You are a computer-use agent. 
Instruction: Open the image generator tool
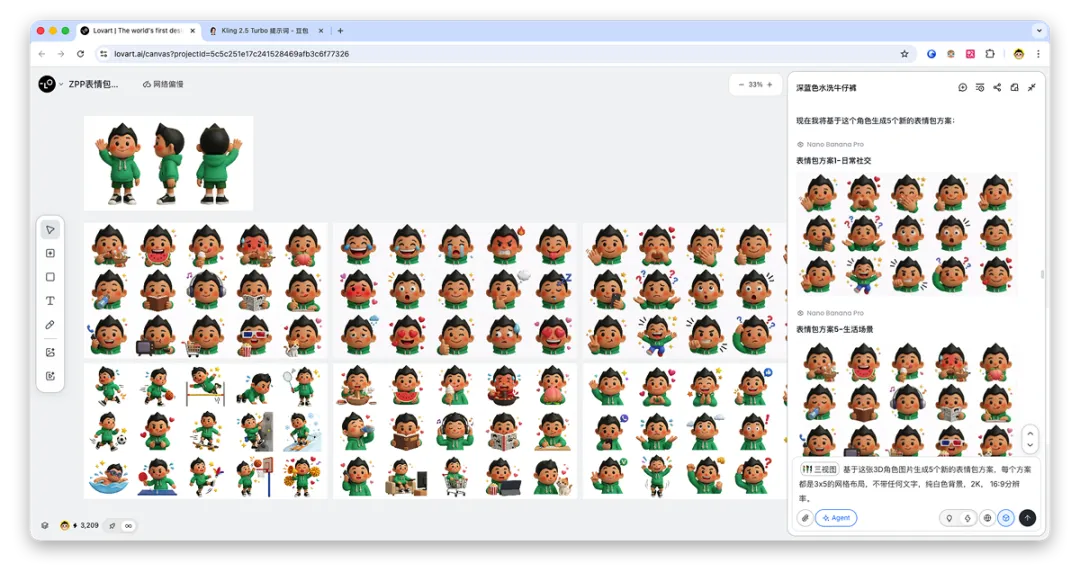click(x=50, y=352)
